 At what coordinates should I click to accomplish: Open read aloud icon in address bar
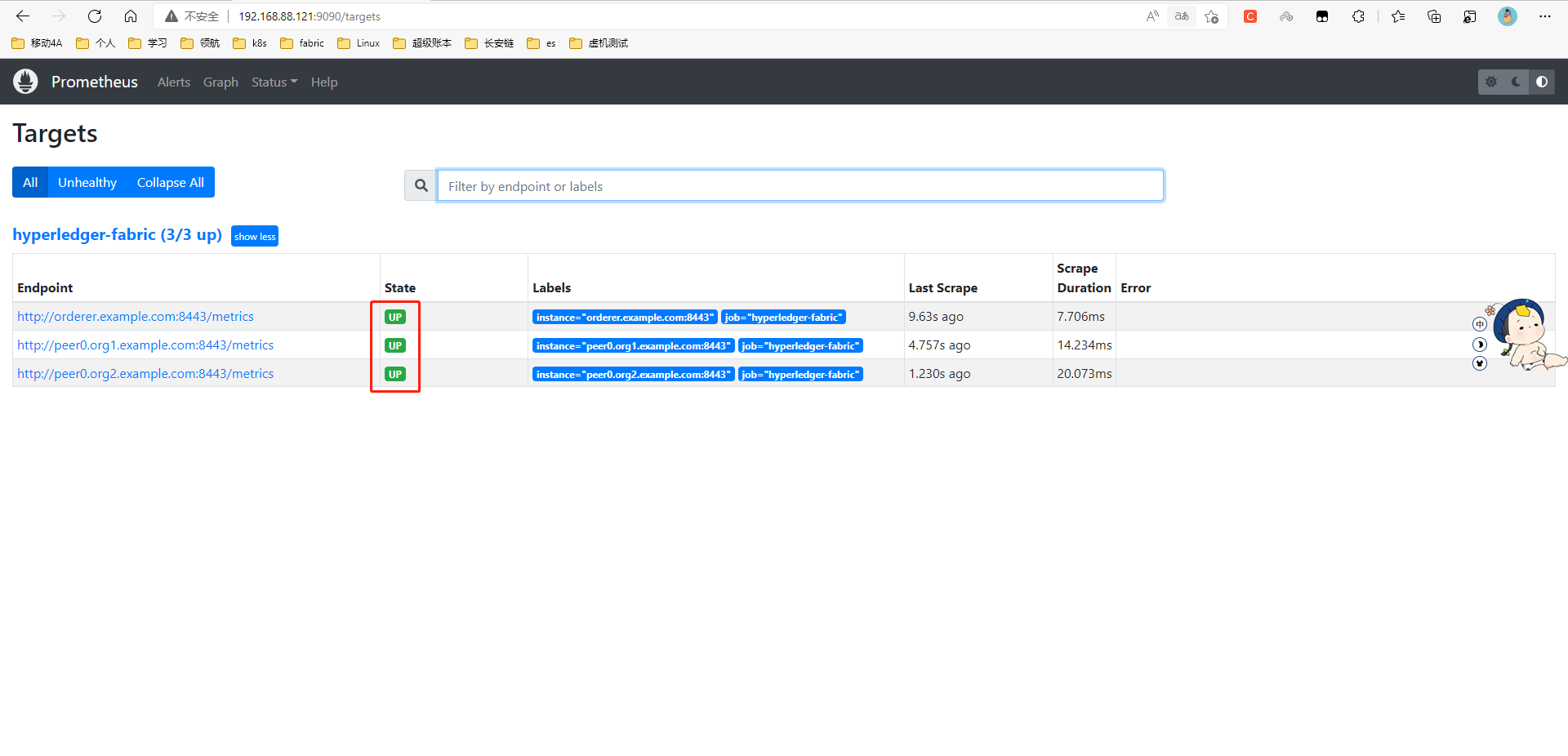coord(1152,16)
